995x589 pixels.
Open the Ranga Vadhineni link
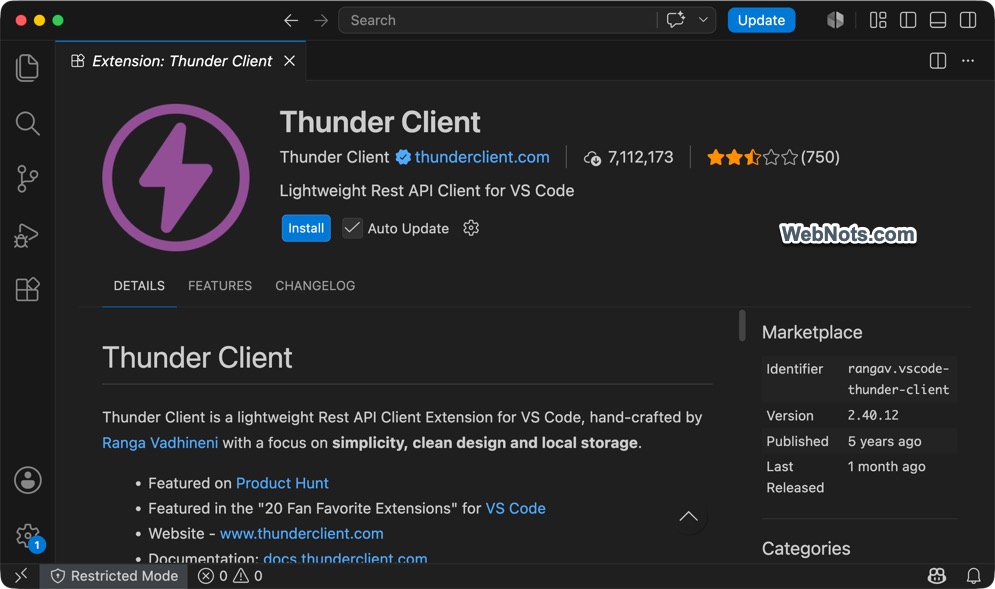(160, 442)
